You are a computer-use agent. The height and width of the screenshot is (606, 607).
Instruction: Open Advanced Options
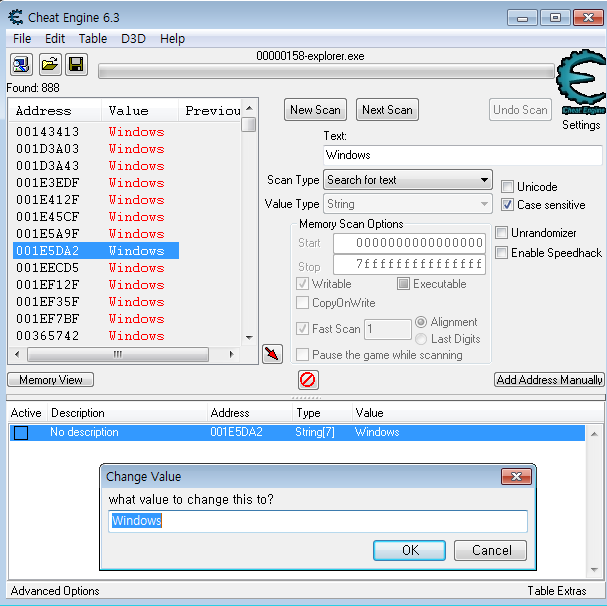(x=55, y=591)
